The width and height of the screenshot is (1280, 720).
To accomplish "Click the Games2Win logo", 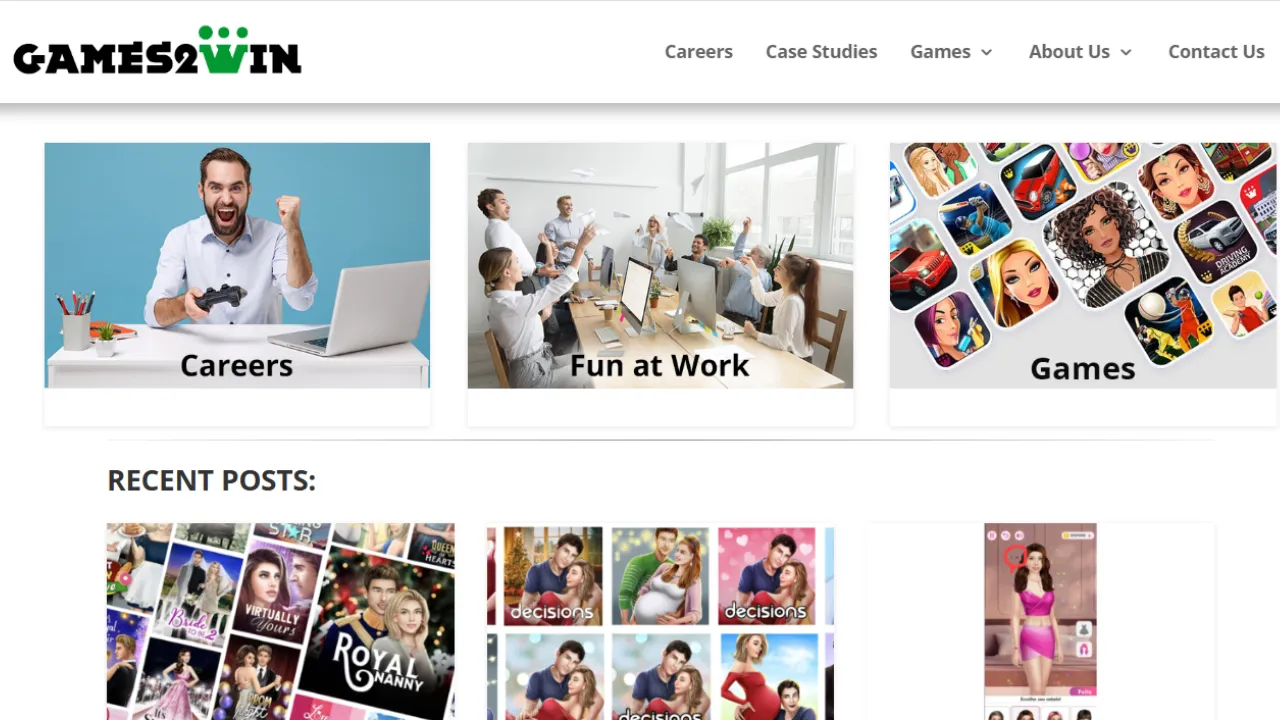I will (157, 51).
